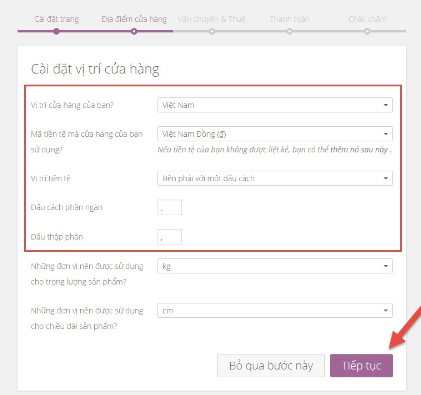
Task: Click the 'Cài đặt vị trí cửa hàng' heading
Action: [95, 69]
